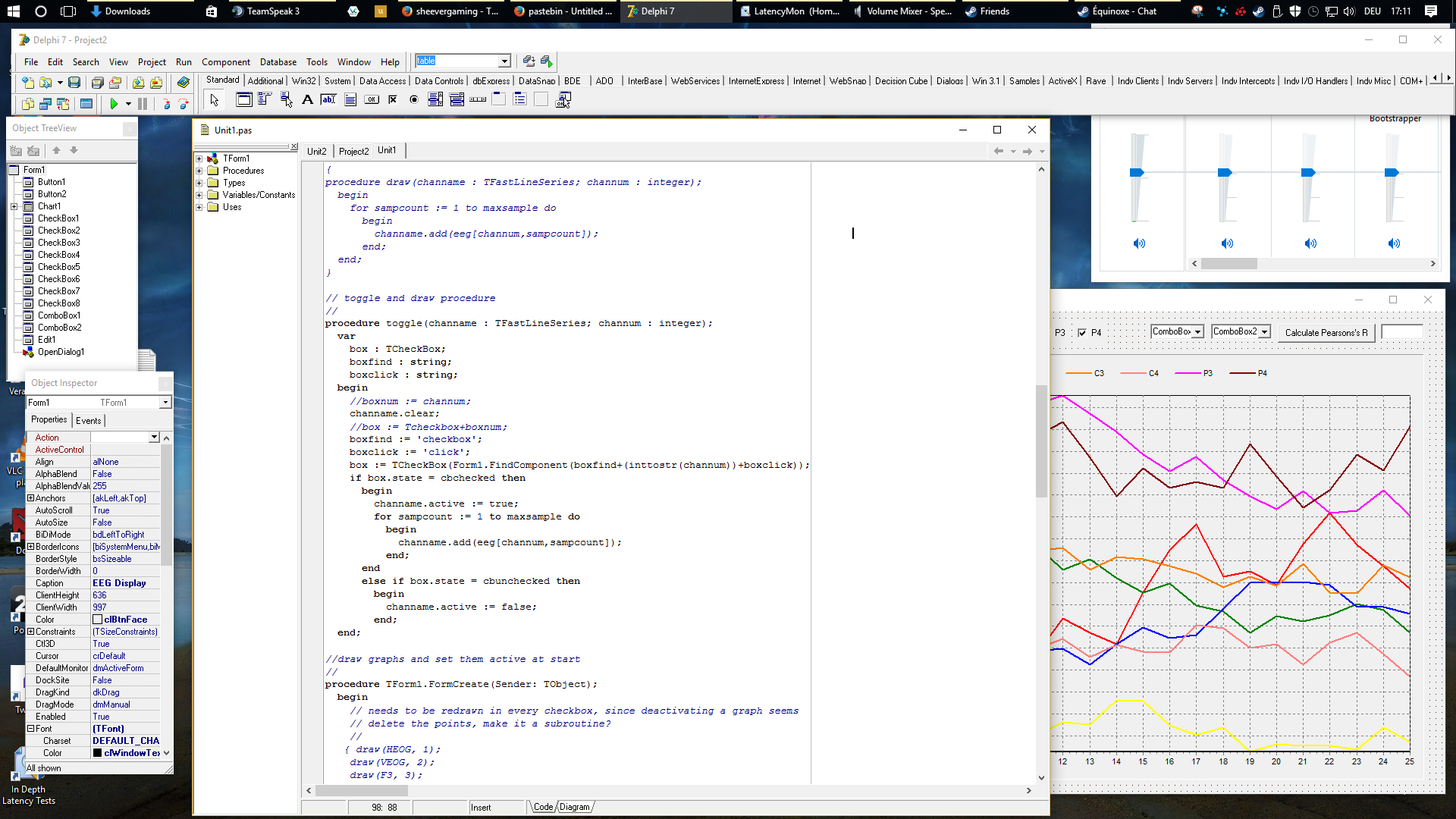Select the Label component in palette
Screen dimensions: 1456x819
pyautogui.click(x=307, y=99)
